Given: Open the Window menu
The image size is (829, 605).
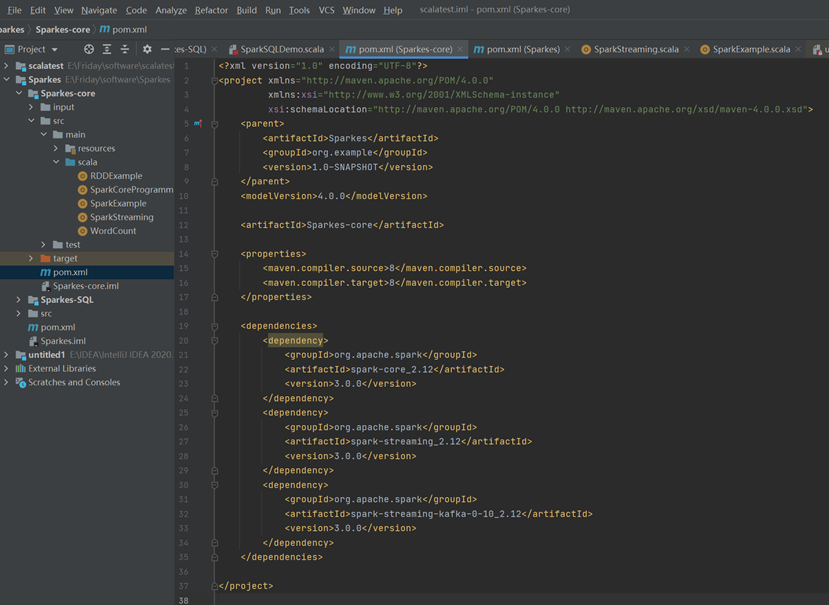Looking at the screenshot, I should tap(358, 10).
